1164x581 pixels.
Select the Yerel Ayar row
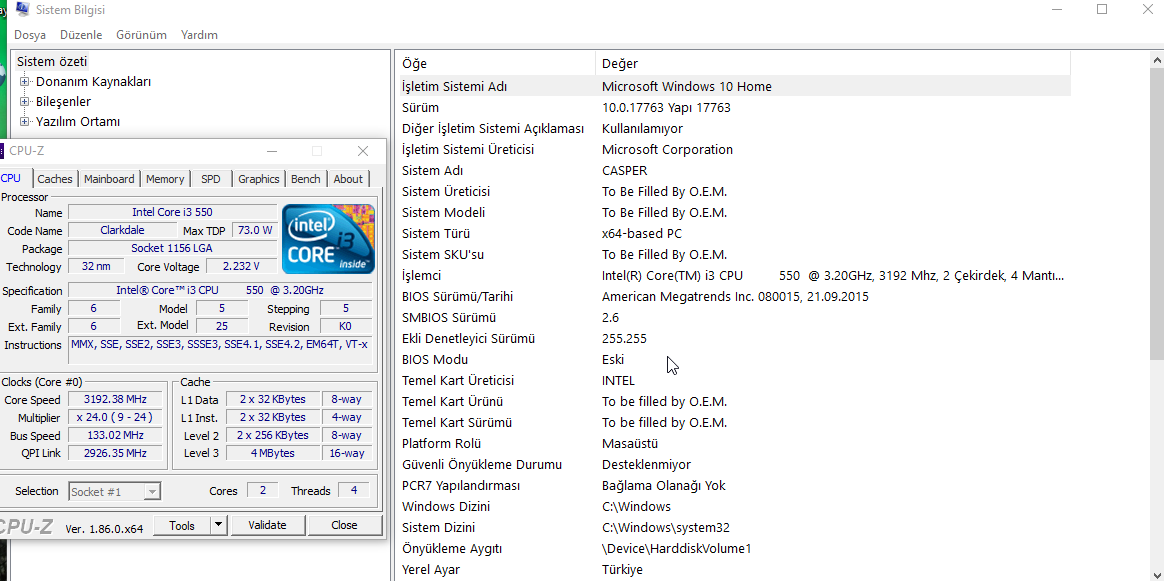pos(735,570)
